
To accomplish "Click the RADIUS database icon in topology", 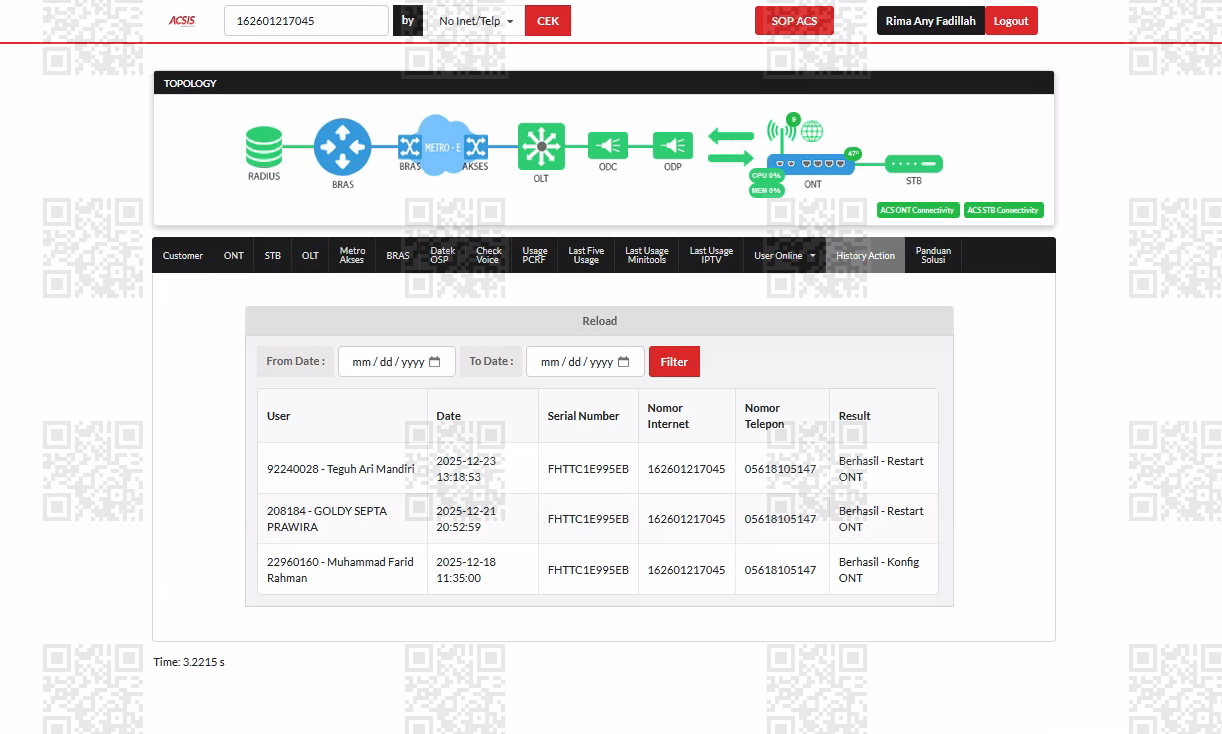I will pyautogui.click(x=264, y=147).
